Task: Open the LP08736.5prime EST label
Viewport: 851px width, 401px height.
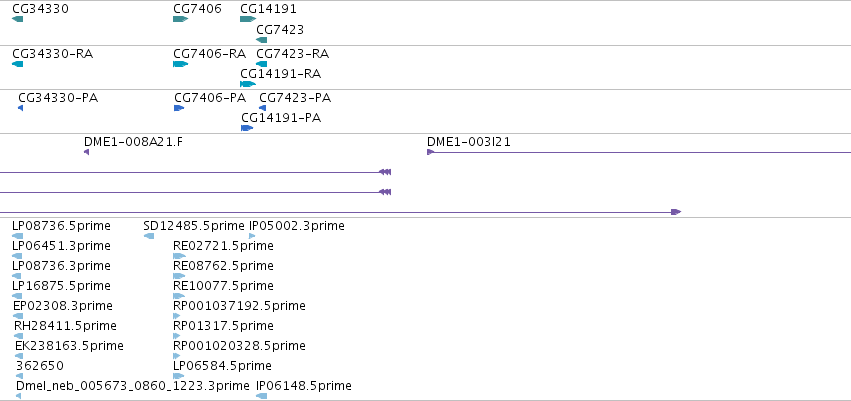Action: 61,226
